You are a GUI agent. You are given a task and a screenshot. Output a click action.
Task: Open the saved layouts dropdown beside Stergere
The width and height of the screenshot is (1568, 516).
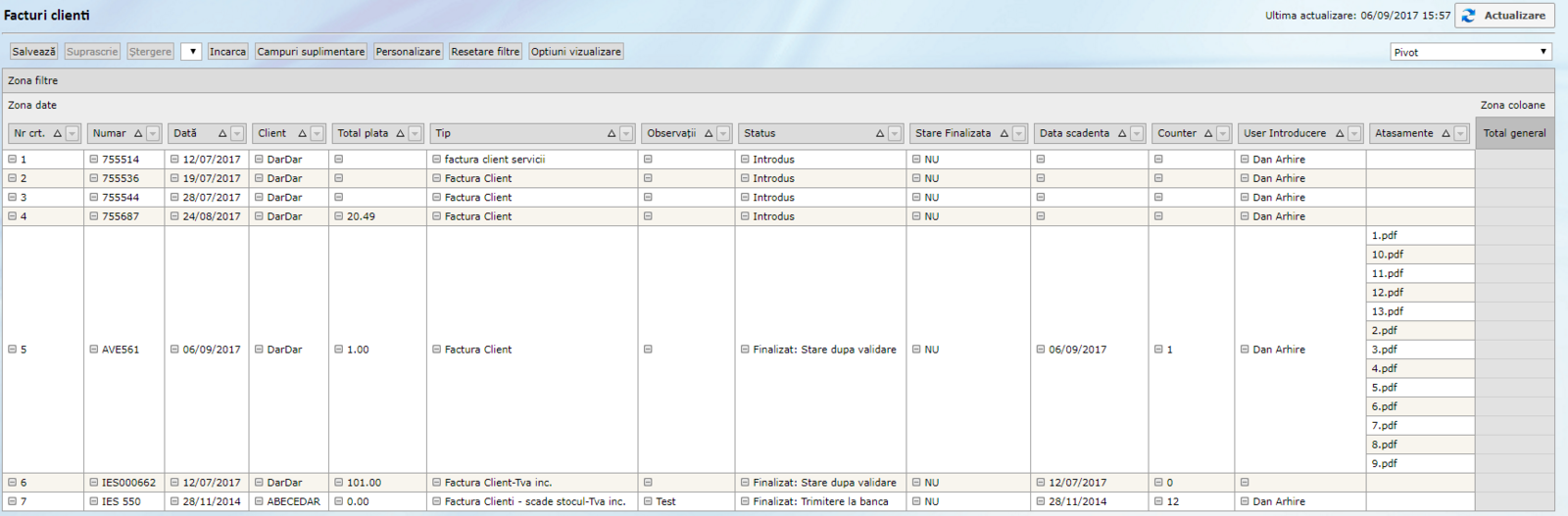pos(191,52)
